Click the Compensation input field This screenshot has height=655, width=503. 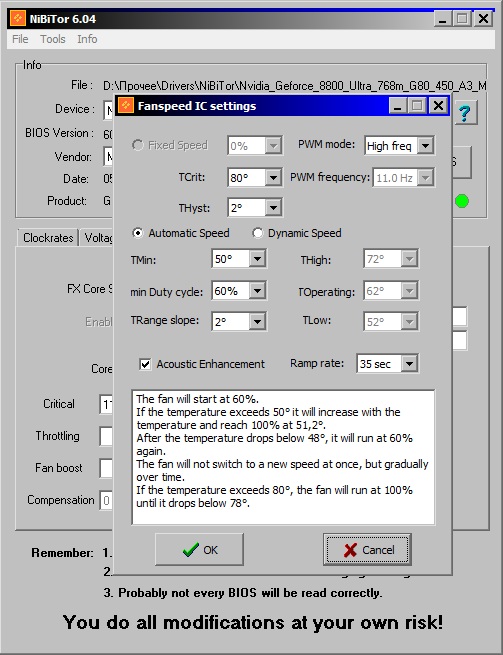(107, 500)
